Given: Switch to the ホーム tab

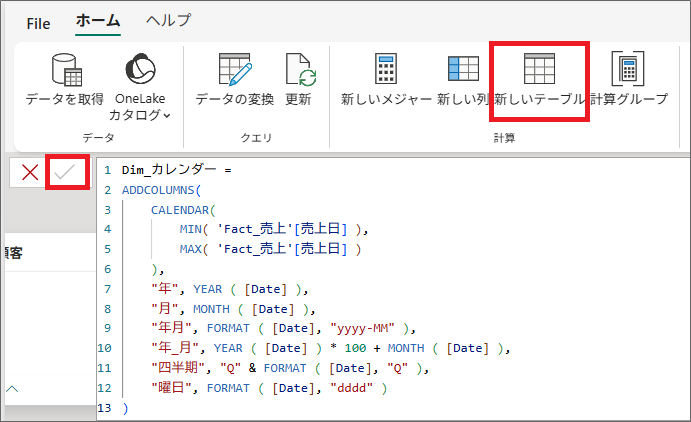Looking at the screenshot, I should click(98, 21).
